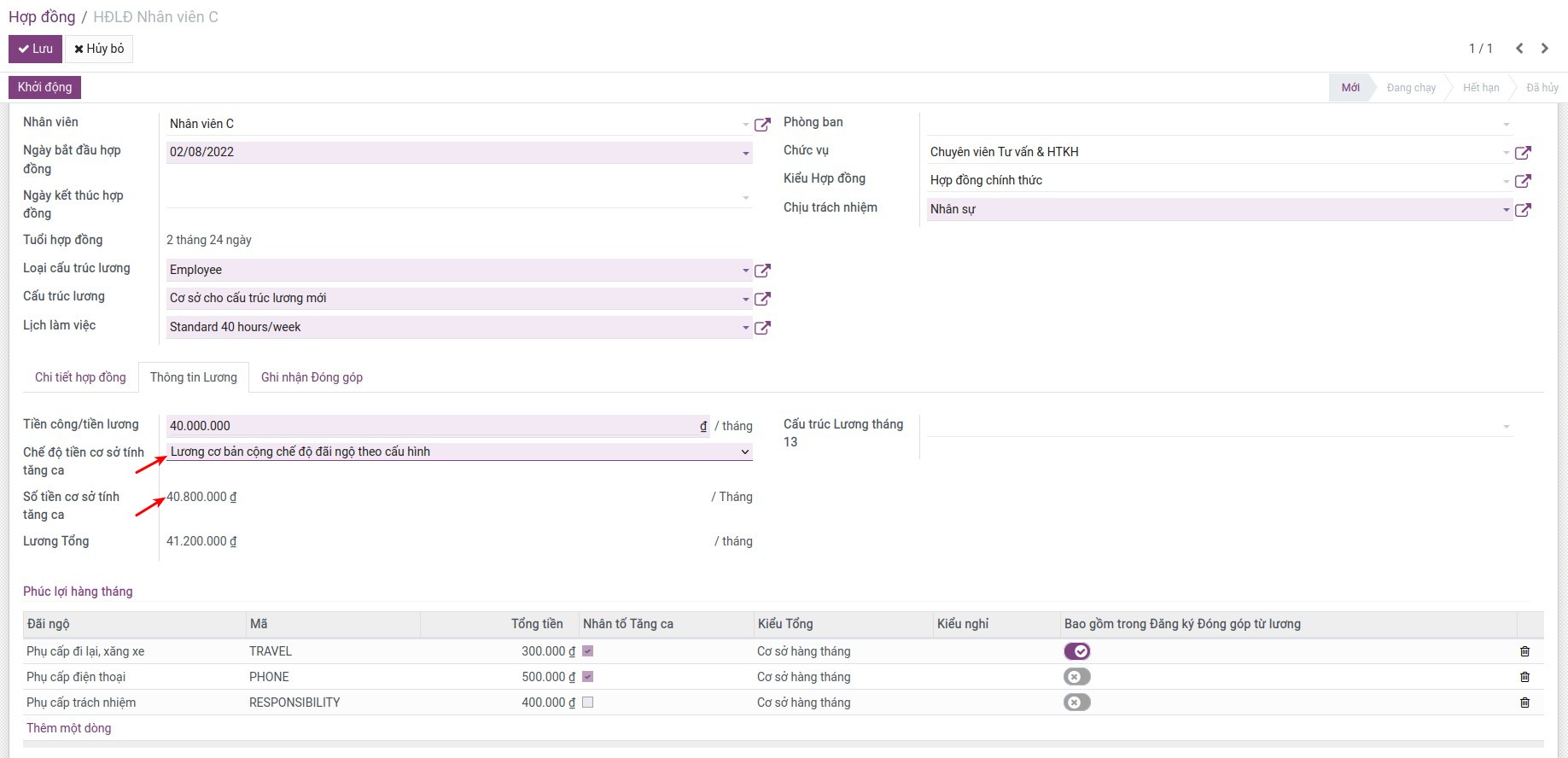
Task: Open external link for Nhân viên C
Action: [x=762, y=125]
